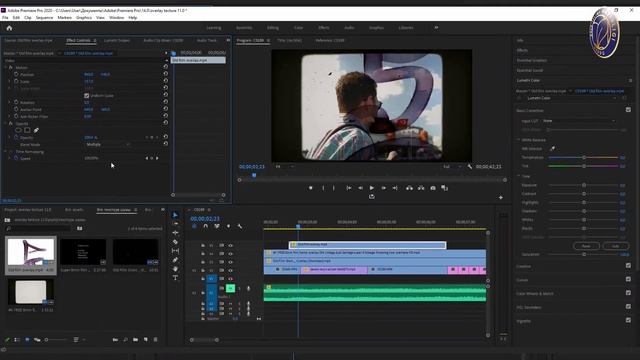Go to In point in Program Monitor
Viewport: 640px width, 360px height.
[x=349, y=188]
